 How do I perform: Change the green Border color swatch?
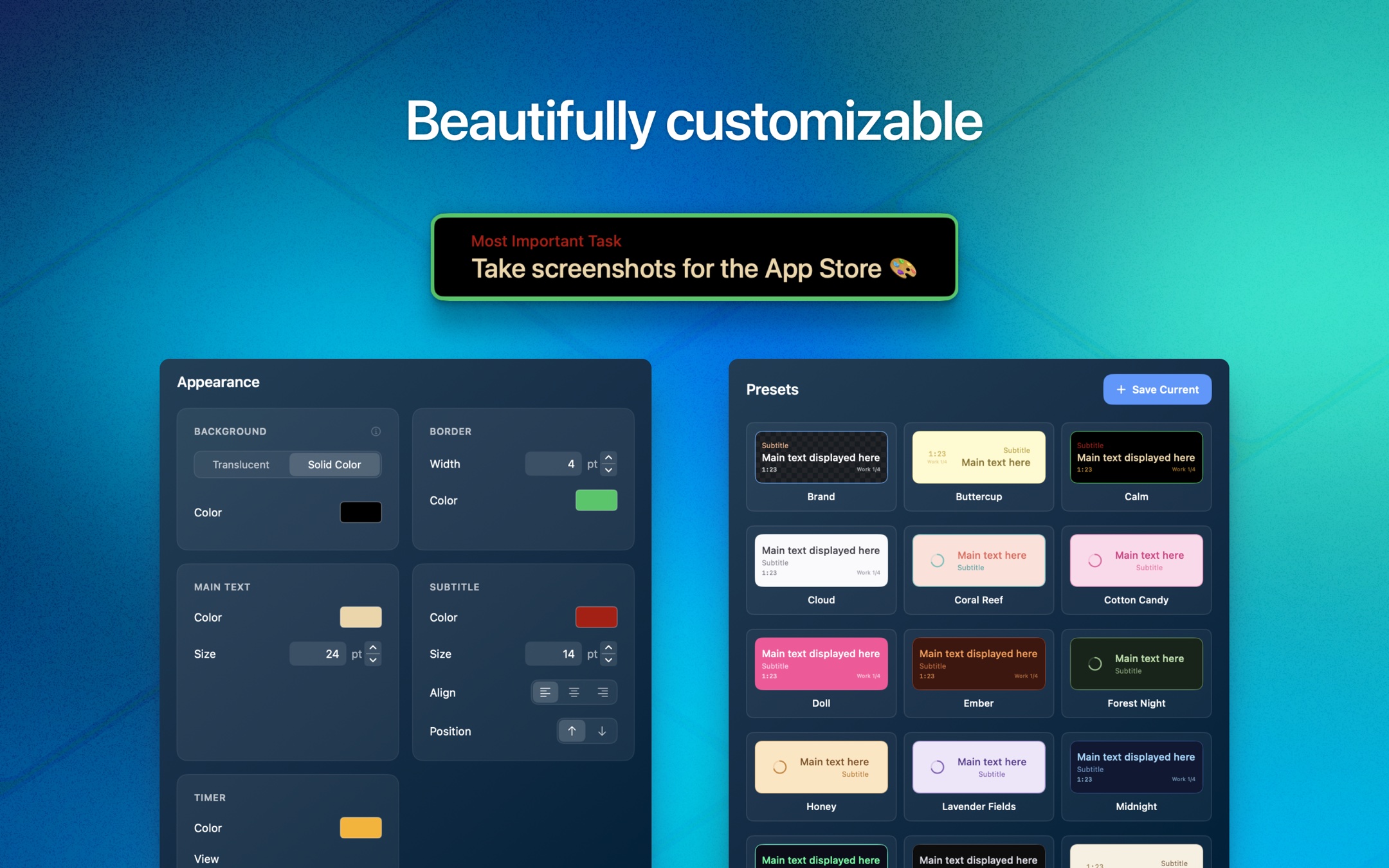coord(595,500)
